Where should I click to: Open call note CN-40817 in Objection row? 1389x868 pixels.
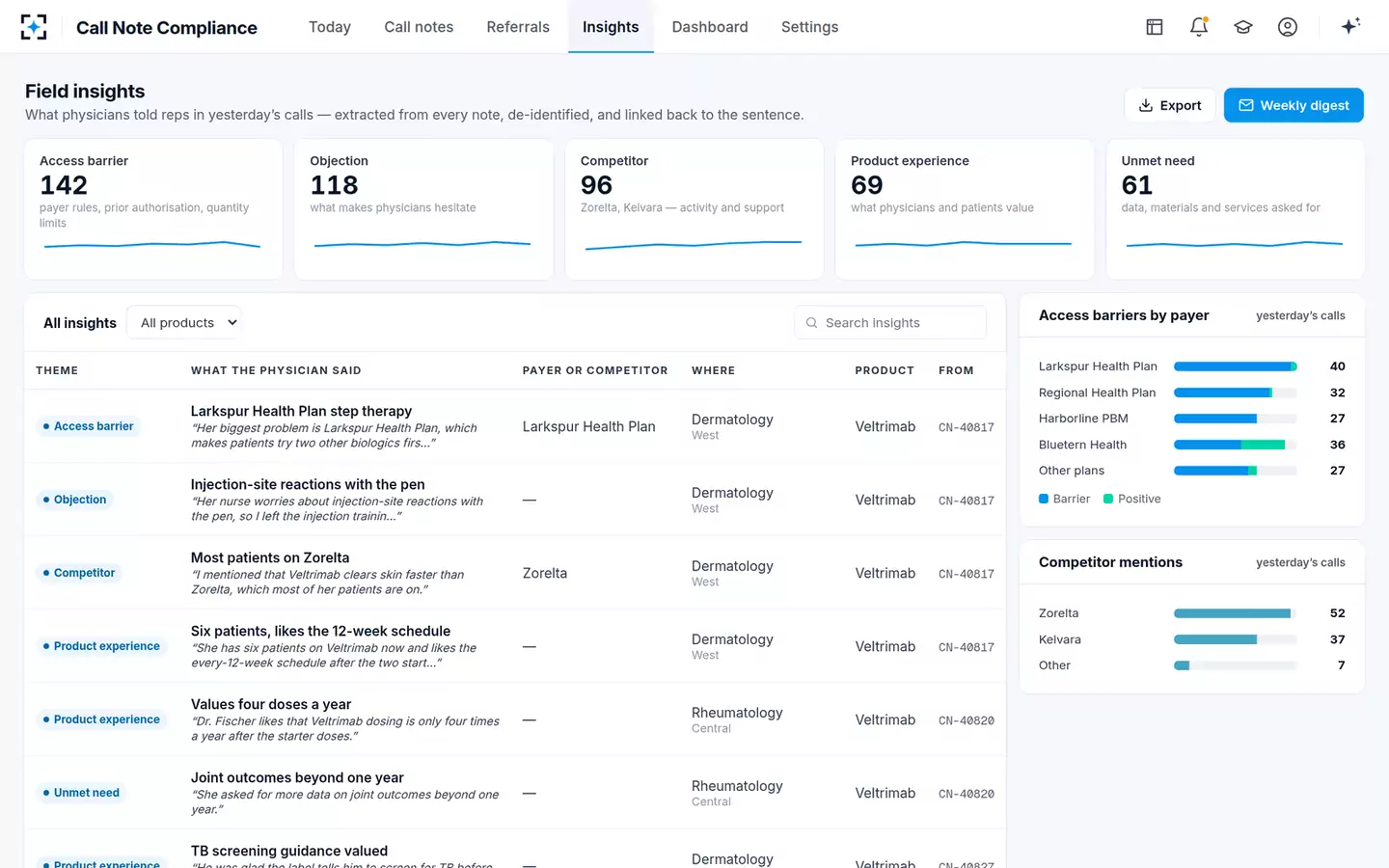pos(967,501)
